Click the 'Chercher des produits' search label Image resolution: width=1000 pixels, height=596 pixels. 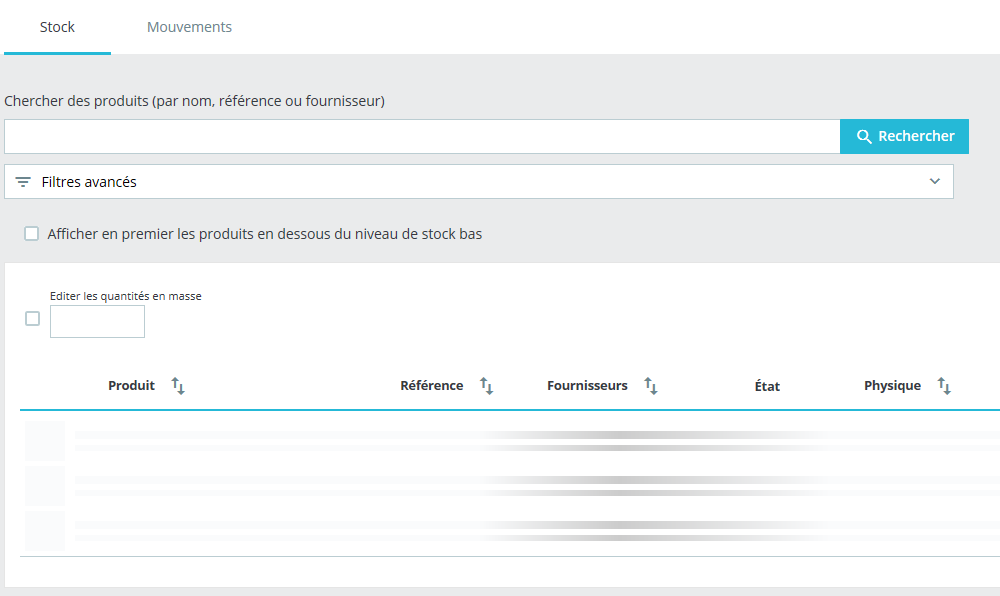click(195, 101)
